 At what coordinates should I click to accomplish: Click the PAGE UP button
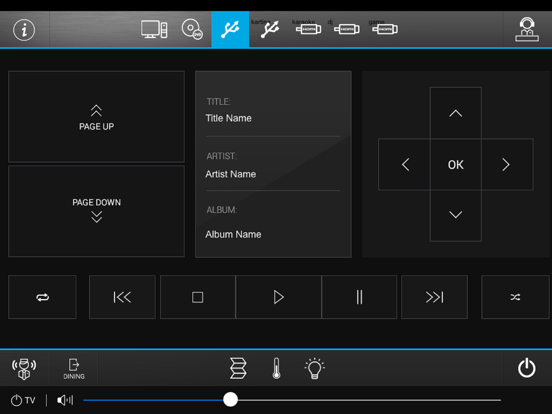96,117
